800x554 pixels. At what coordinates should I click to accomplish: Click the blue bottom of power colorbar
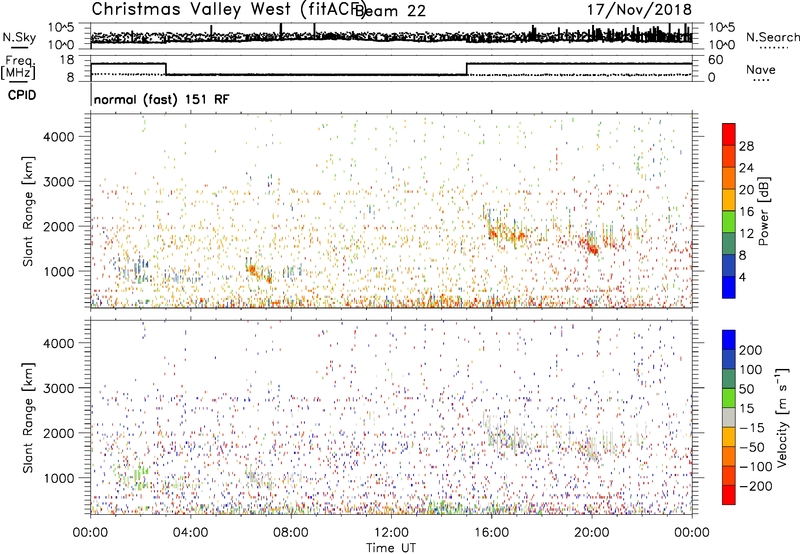pyautogui.click(x=729, y=287)
